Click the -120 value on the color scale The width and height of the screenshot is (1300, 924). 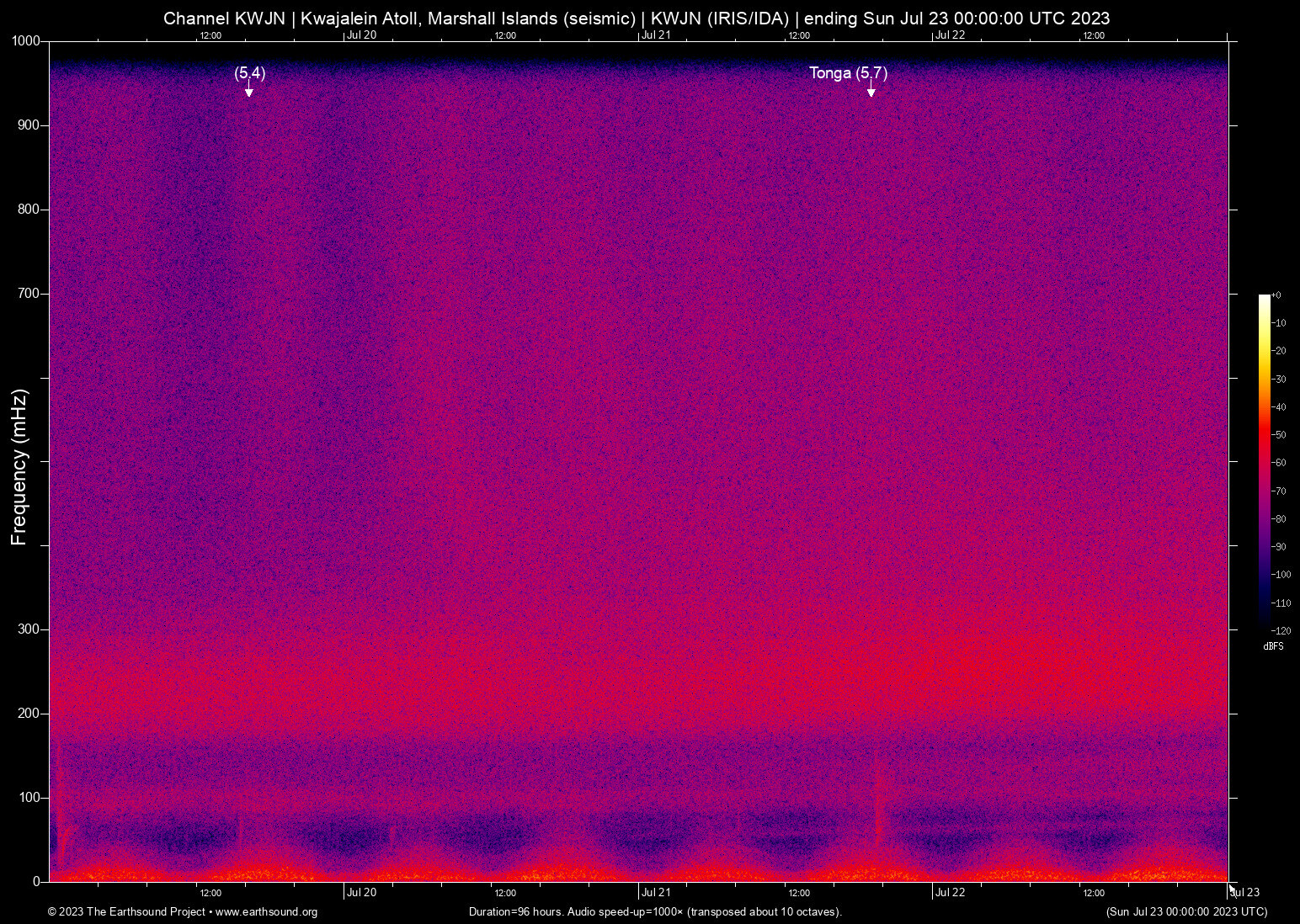point(1281,630)
